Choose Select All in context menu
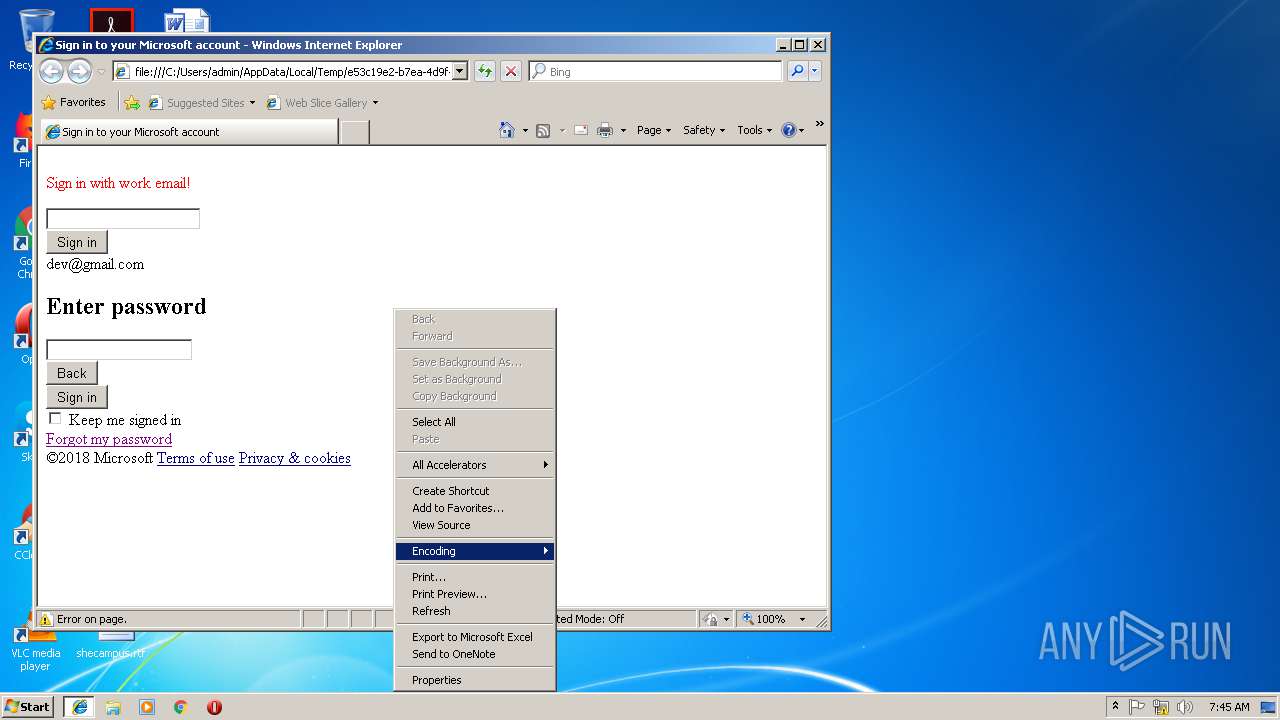The width and height of the screenshot is (1280, 720). pyautogui.click(x=475, y=422)
